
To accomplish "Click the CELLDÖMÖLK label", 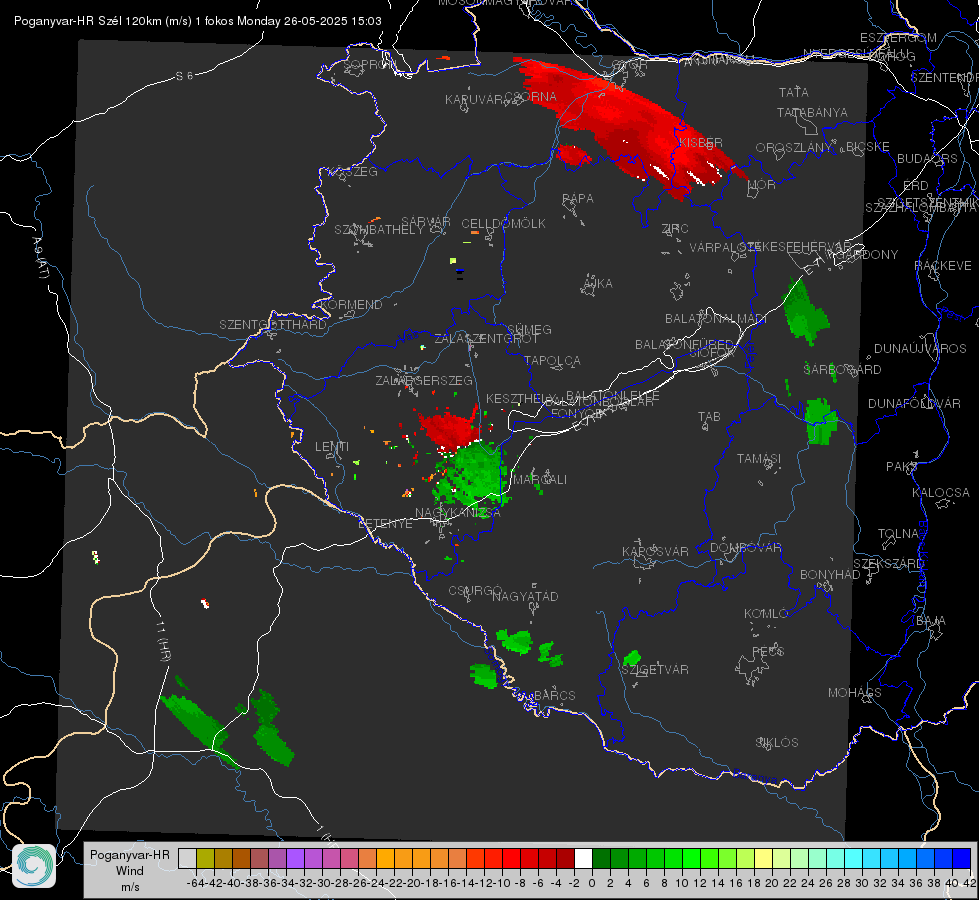I will [x=504, y=224].
